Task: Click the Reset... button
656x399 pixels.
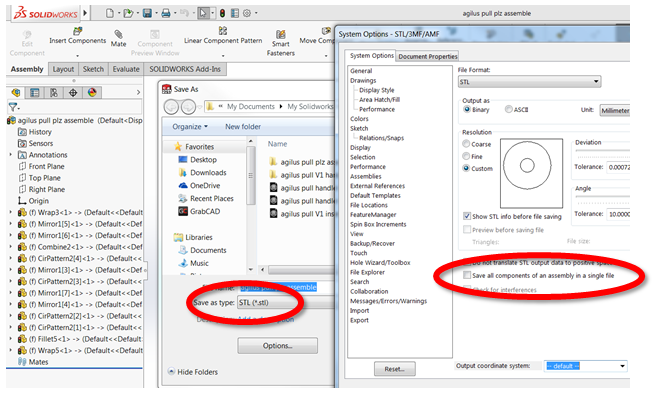Action: [x=395, y=369]
